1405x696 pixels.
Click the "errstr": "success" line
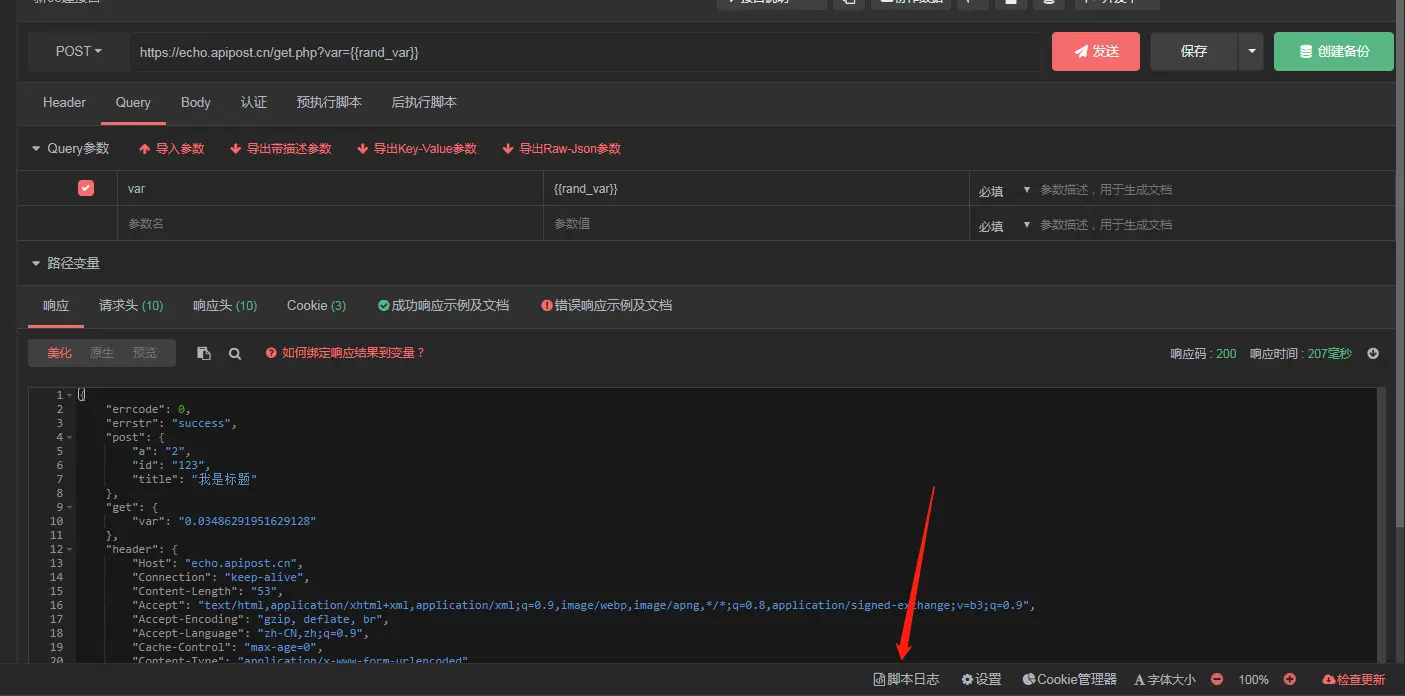coord(171,423)
